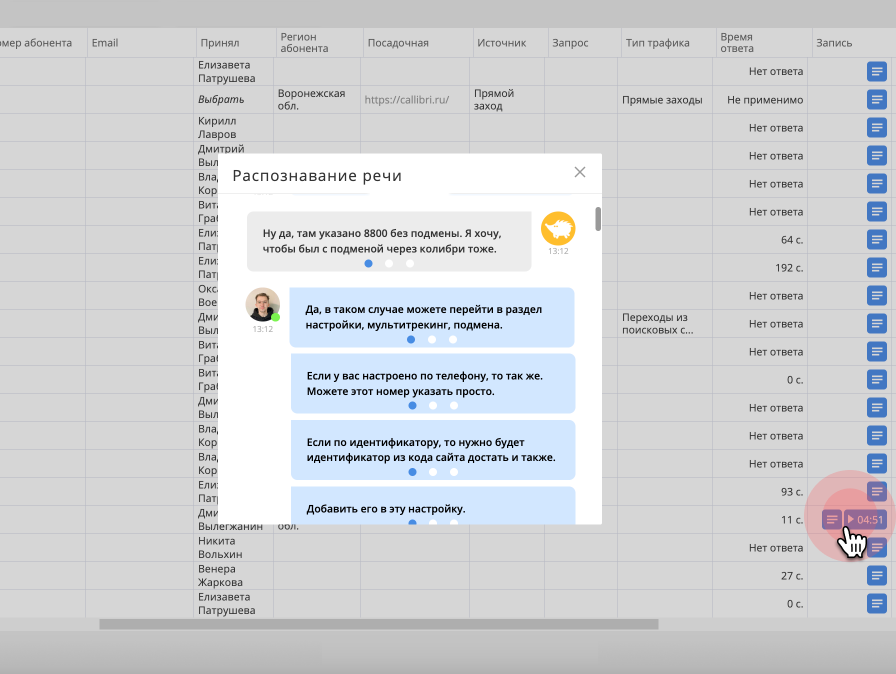Viewport: 896px width, 674px height.
Task: Open the transcript icon in the Воронежская обл. row
Action: pyautogui.click(x=876, y=100)
